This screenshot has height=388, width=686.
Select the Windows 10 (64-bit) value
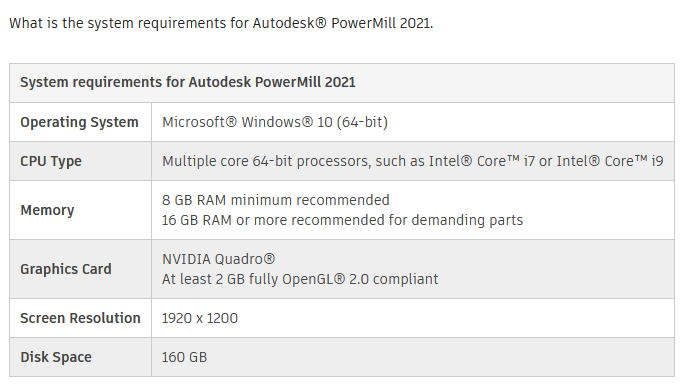pos(275,122)
